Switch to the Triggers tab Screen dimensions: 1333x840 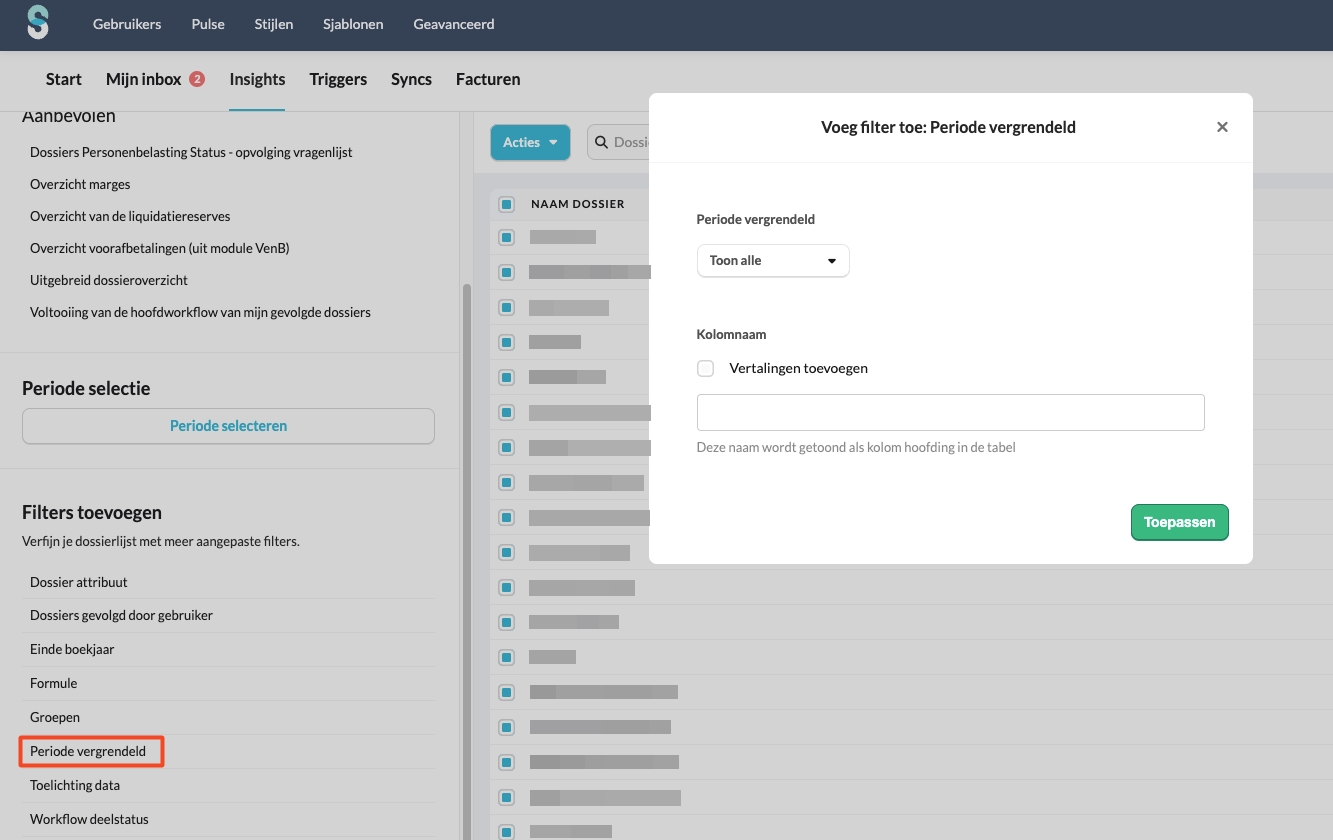(338, 79)
